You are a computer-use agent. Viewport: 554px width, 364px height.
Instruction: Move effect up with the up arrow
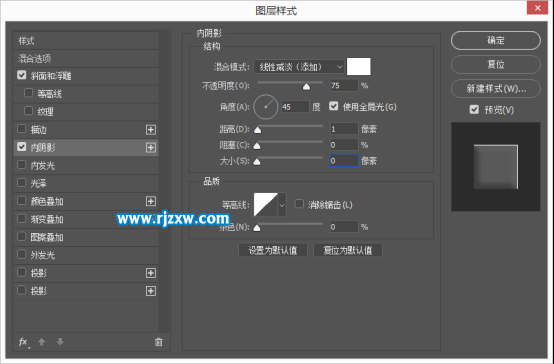[42, 342]
